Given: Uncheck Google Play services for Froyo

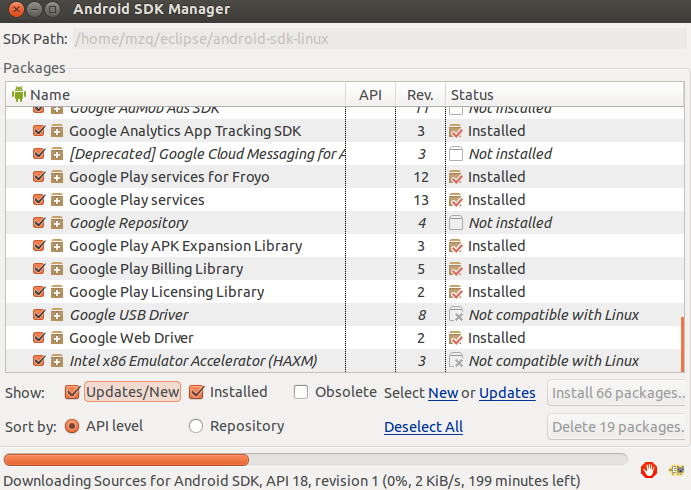Looking at the screenshot, I should pos(39,176).
